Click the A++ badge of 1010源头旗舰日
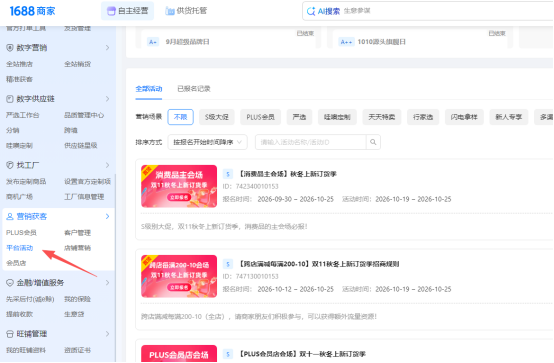 (x=346, y=42)
